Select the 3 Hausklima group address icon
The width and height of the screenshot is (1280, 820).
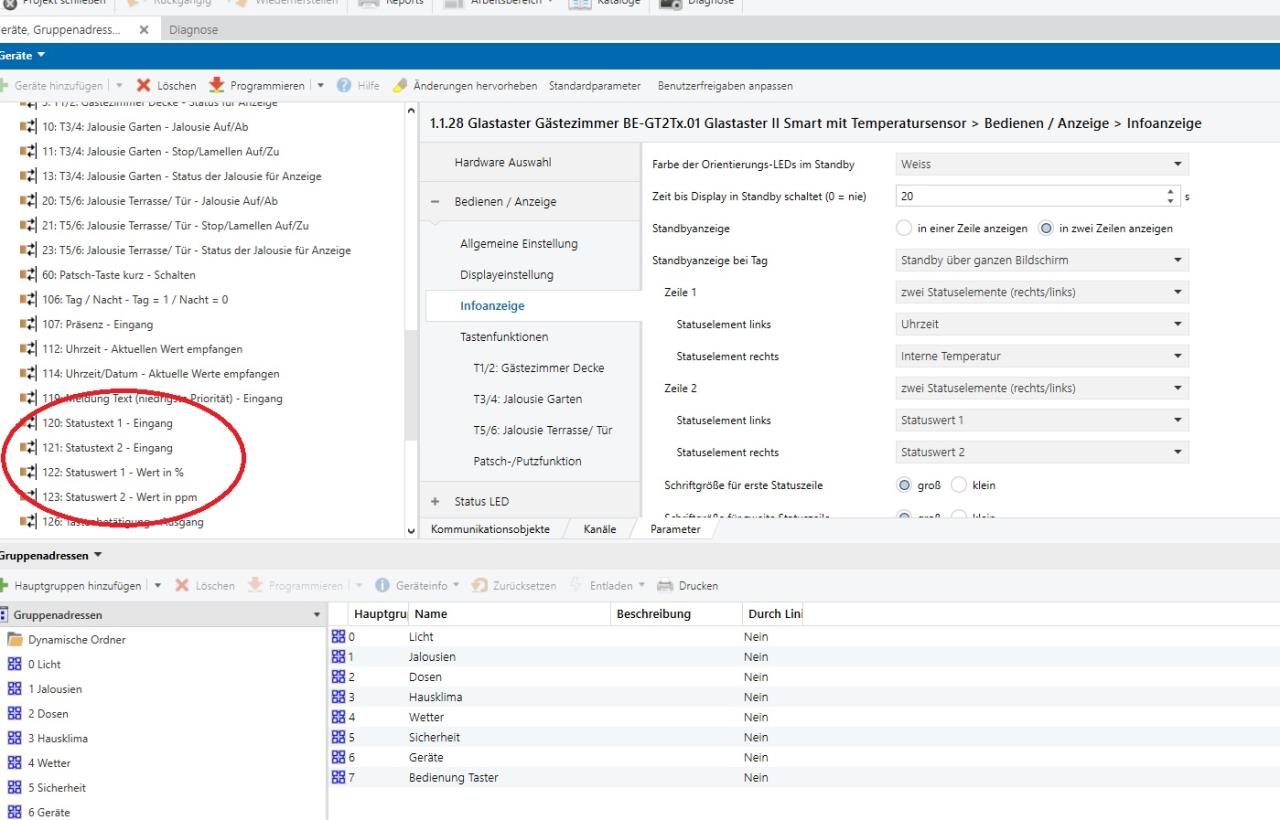pyautogui.click(x=14, y=738)
